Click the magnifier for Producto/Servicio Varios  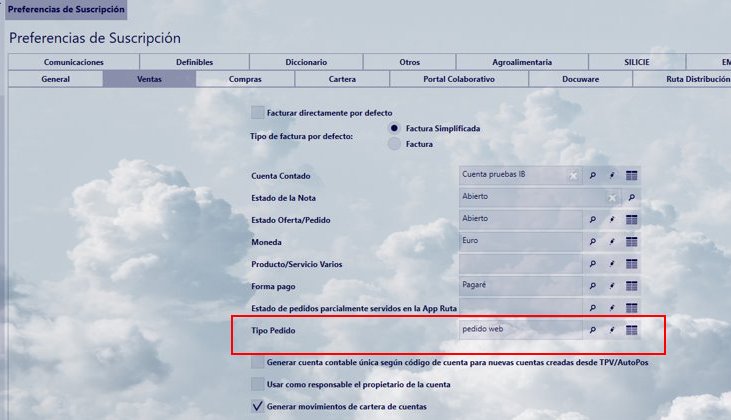pyautogui.click(x=592, y=264)
